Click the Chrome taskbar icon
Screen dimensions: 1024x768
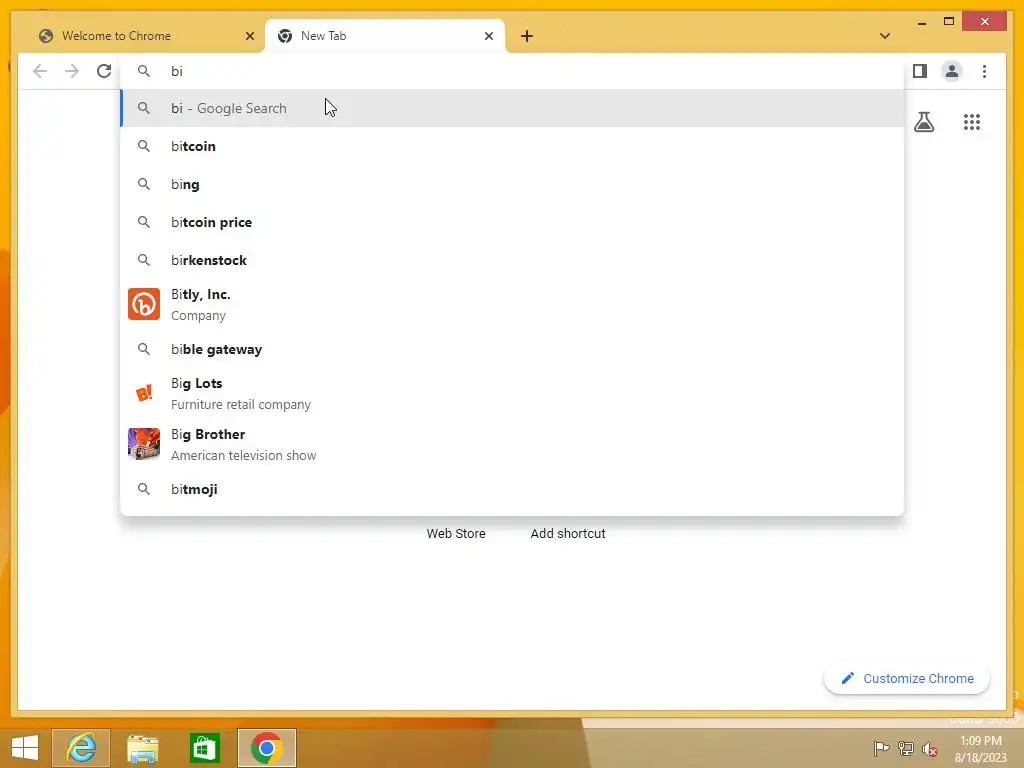click(x=266, y=748)
